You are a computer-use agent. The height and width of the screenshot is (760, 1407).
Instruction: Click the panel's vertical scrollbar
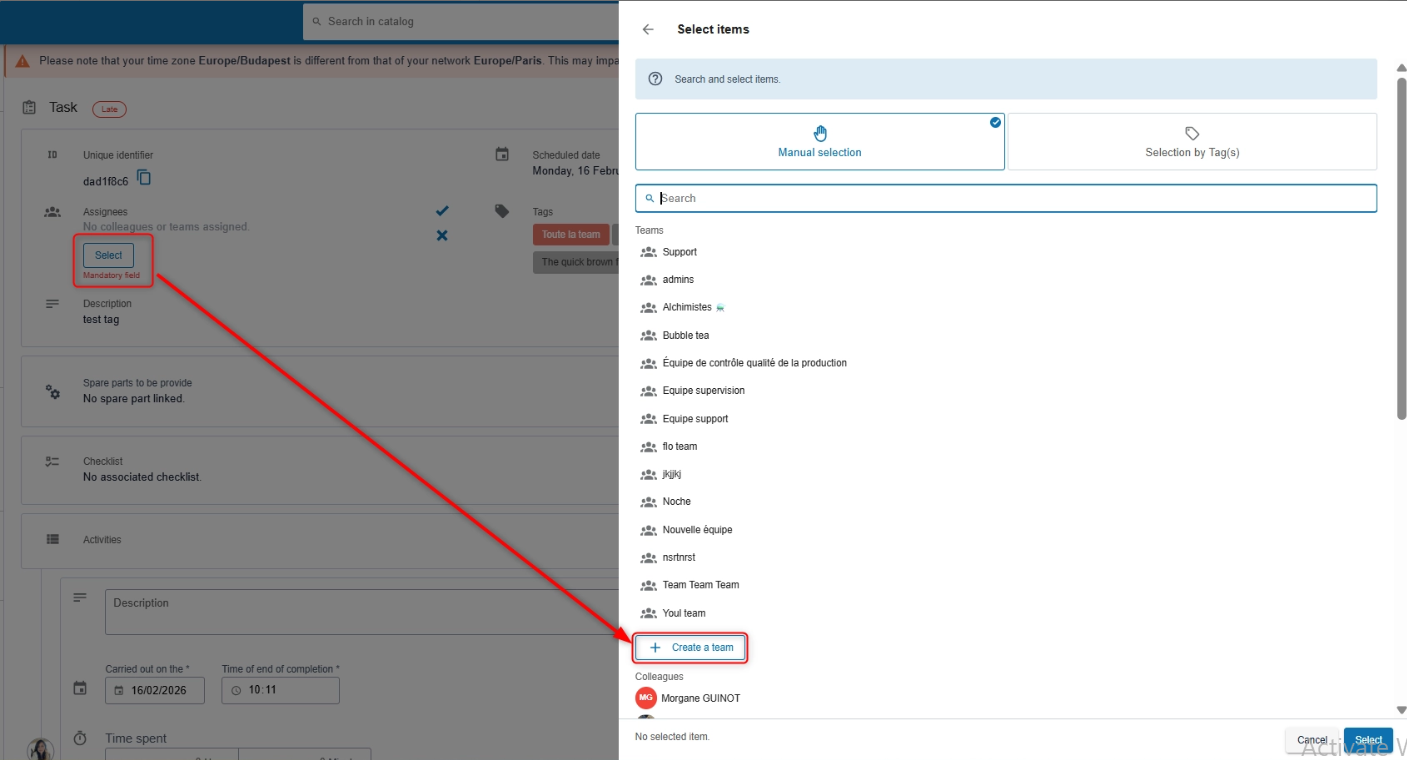click(x=1400, y=250)
